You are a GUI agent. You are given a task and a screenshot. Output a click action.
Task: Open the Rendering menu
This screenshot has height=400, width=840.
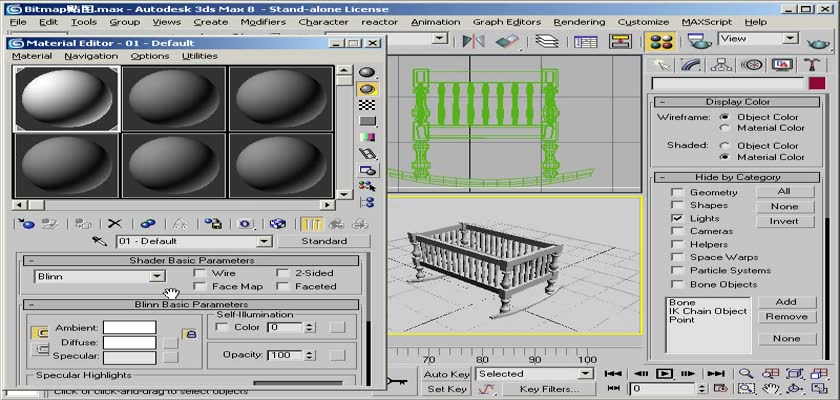click(x=579, y=22)
